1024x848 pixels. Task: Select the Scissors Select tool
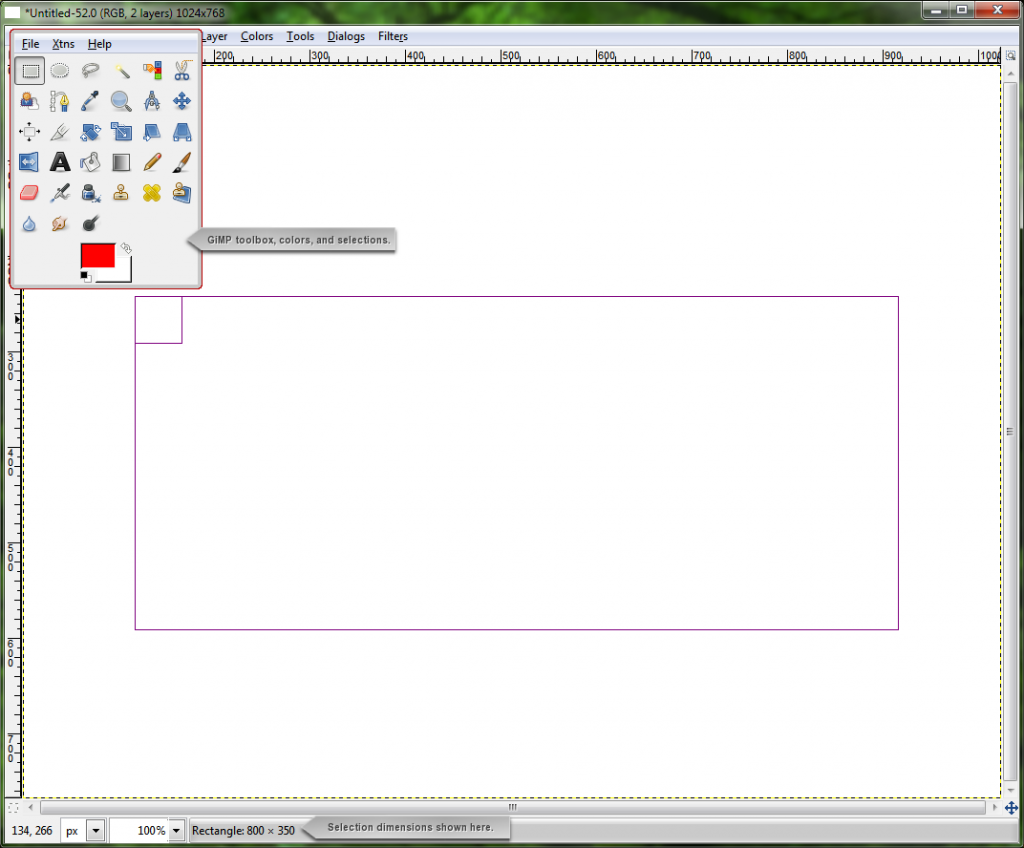pos(182,70)
